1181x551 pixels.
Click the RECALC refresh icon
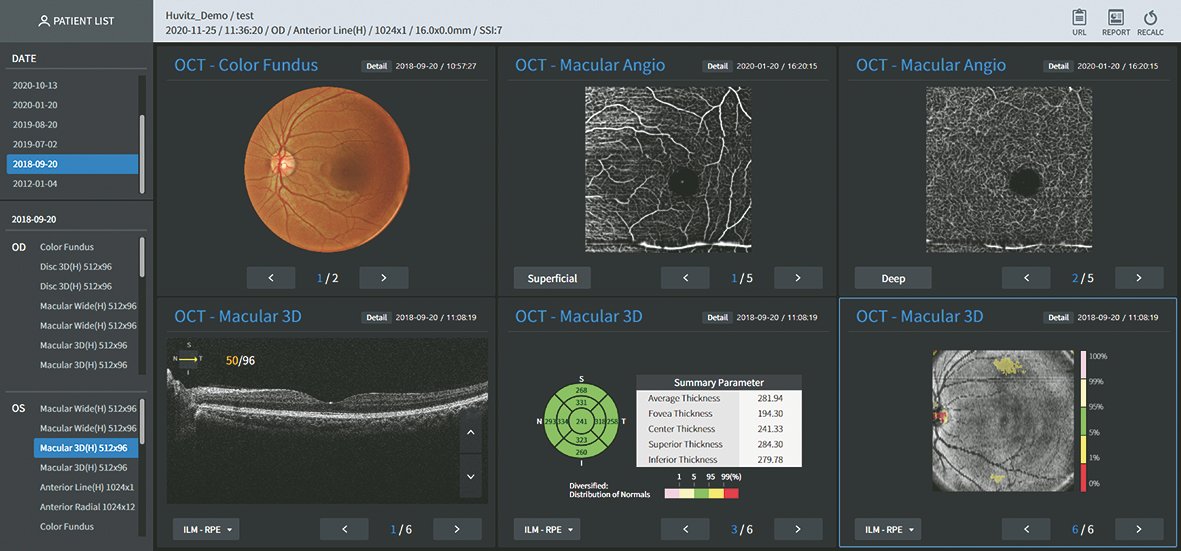(1150, 19)
